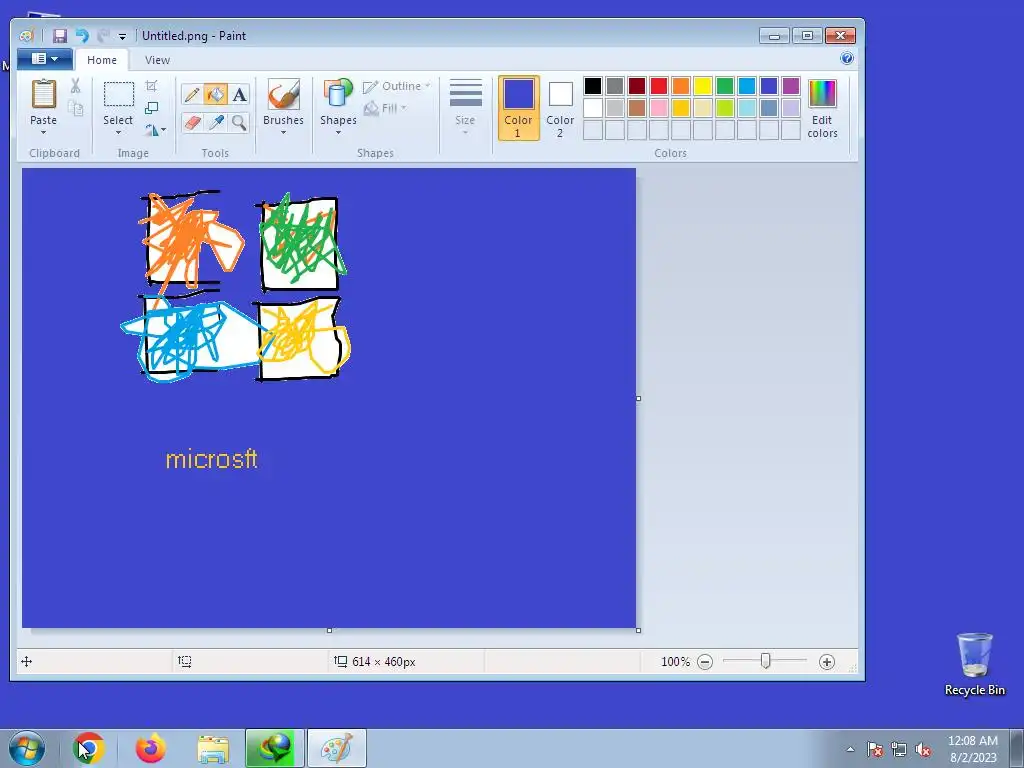Pick the yellow color swatch

click(703, 86)
